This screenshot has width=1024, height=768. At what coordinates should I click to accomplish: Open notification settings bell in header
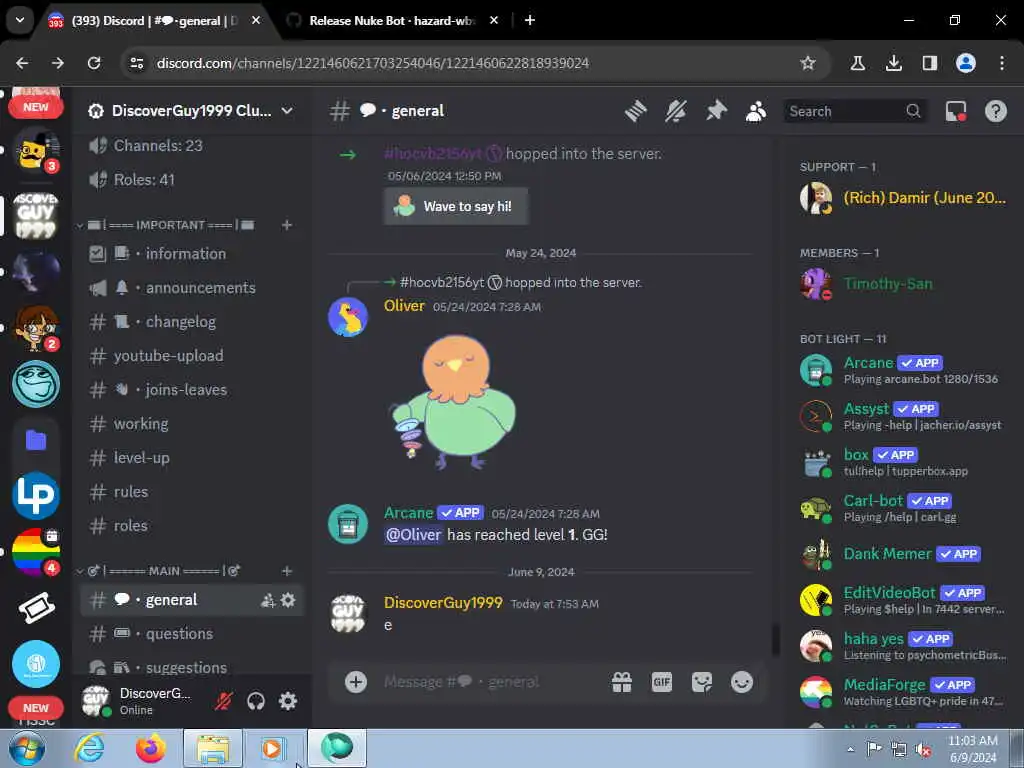pyautogui.click(x=676, y=111)
